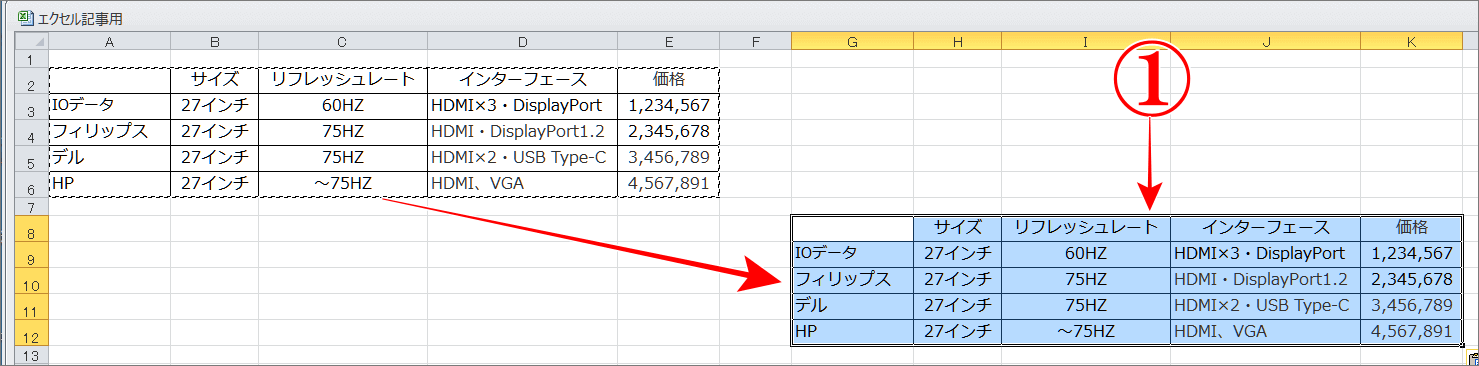This screenshot has height=366, width=1479.
Task: Select column A header
Action: [x=109, y=41]
